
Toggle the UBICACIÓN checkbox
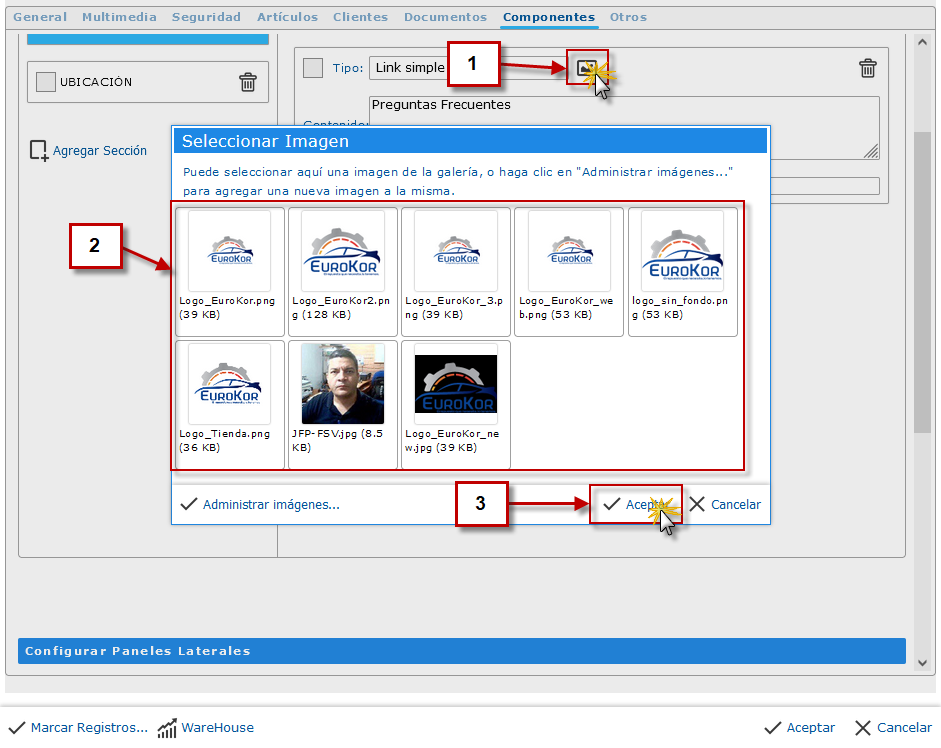coord(45,82)
